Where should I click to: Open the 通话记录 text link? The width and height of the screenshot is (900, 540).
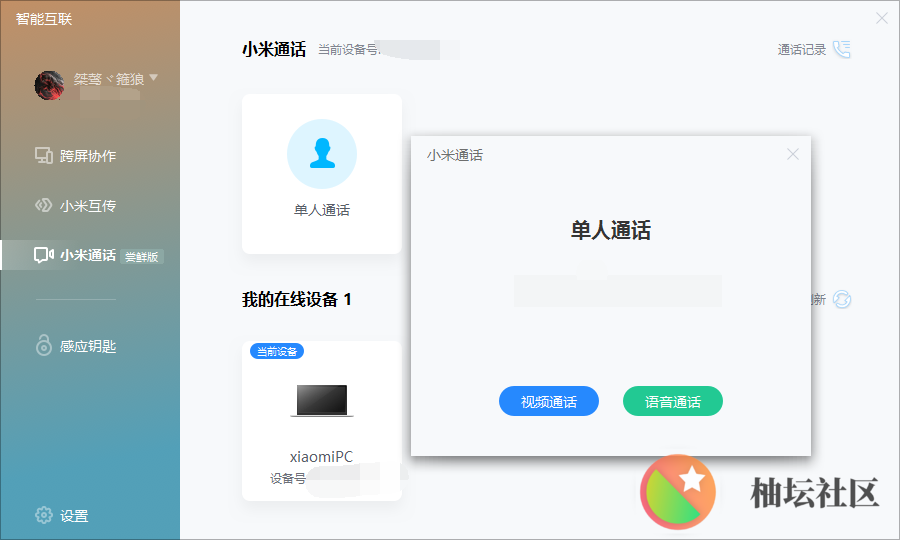click(x=802, y=50)
